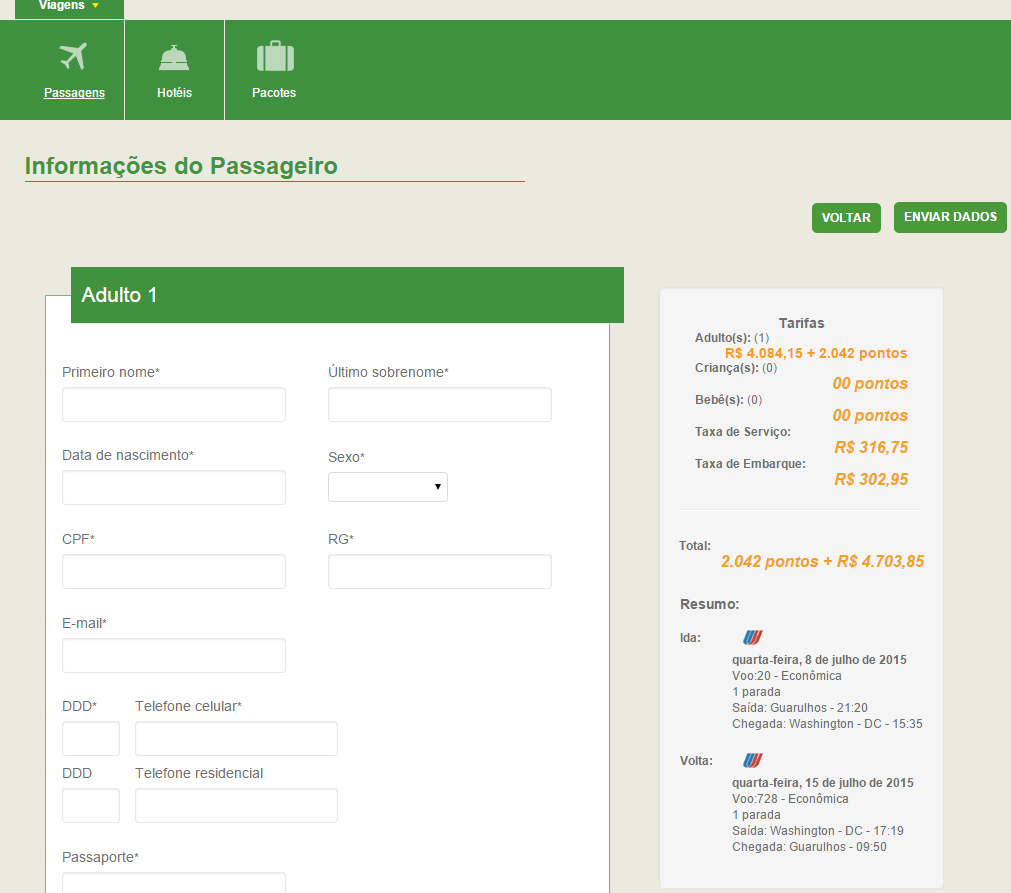
Task: Open the Passagens tab
Action: 74,93
